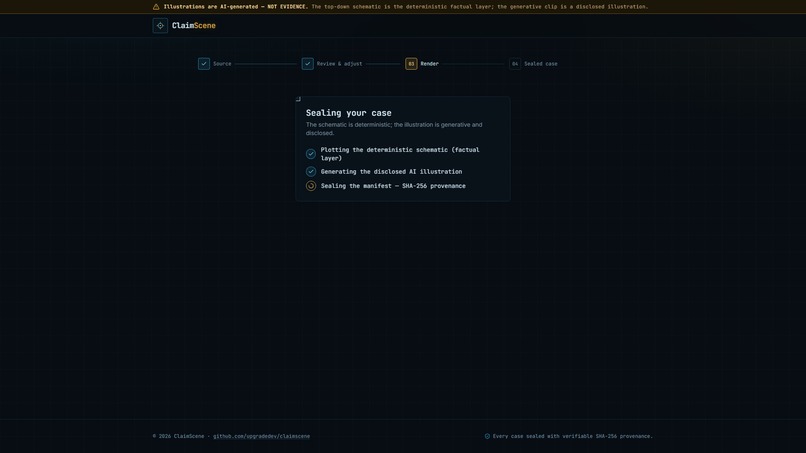Image resolution: width=806 pixels, height=453 pixels.
Task: Select the Sealed case step label
Action: (541, 64)
